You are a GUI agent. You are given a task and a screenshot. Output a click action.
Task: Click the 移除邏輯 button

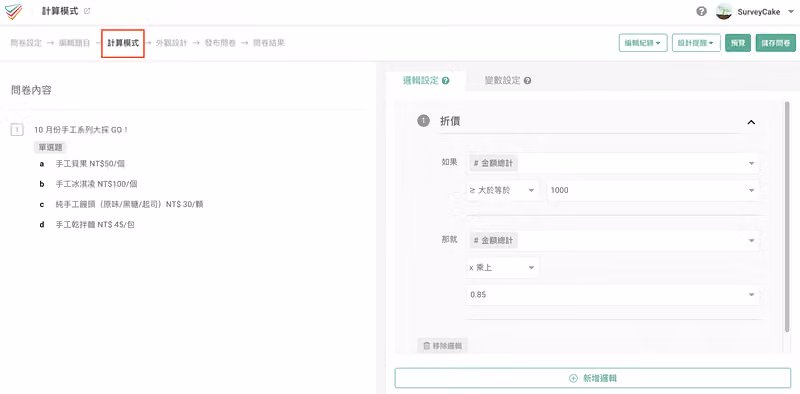coord(442,346)
